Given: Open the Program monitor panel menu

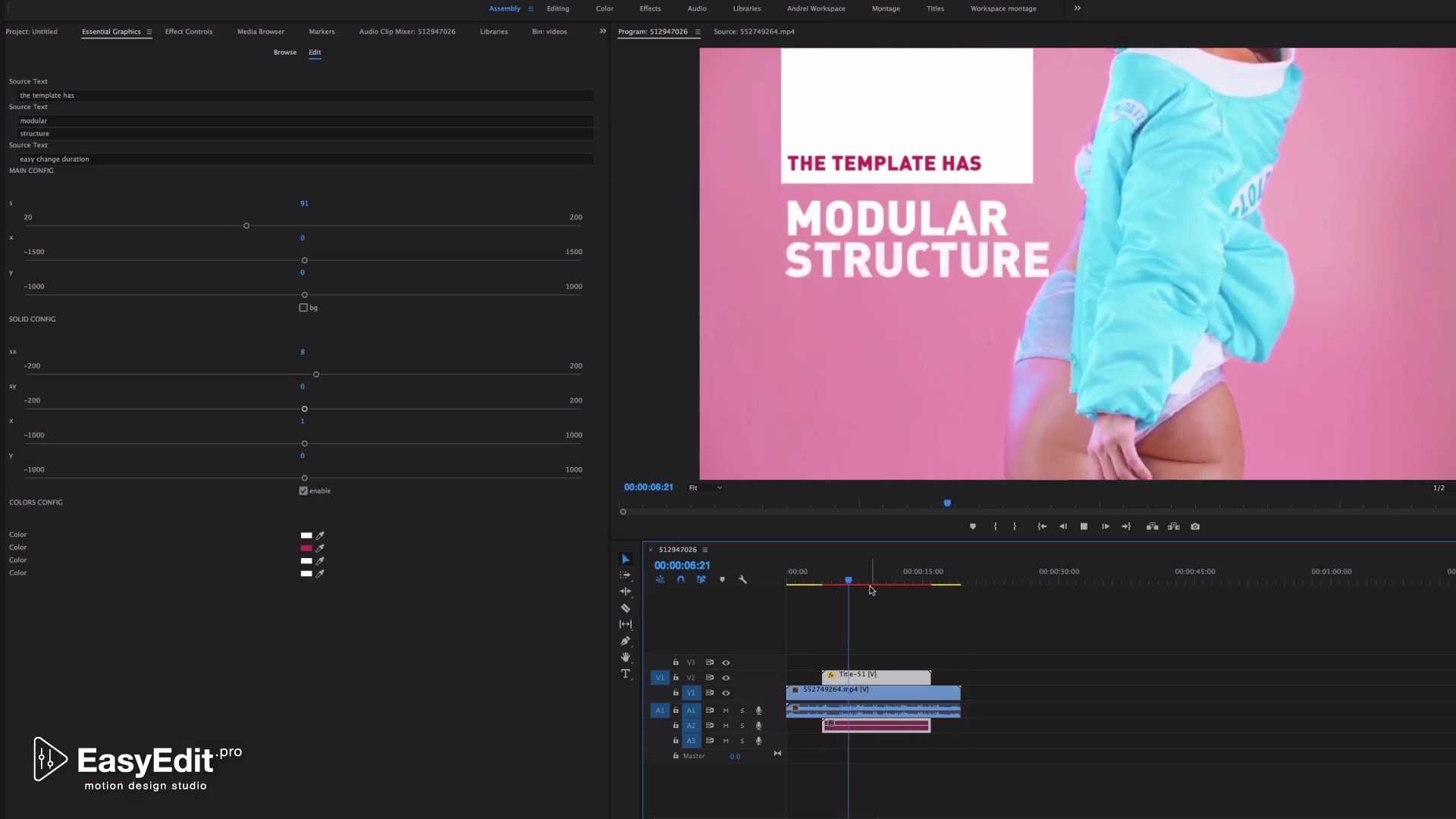Looking at the screenshot, I should click(x=697, y=32).
